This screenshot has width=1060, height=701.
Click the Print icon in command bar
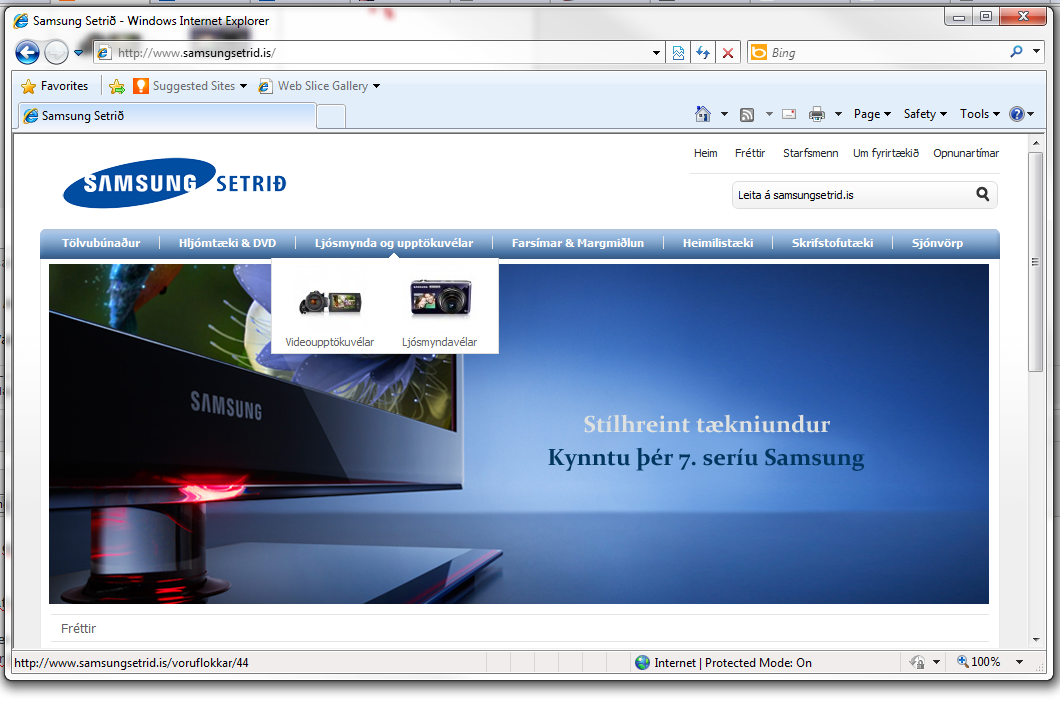(817, 114)
